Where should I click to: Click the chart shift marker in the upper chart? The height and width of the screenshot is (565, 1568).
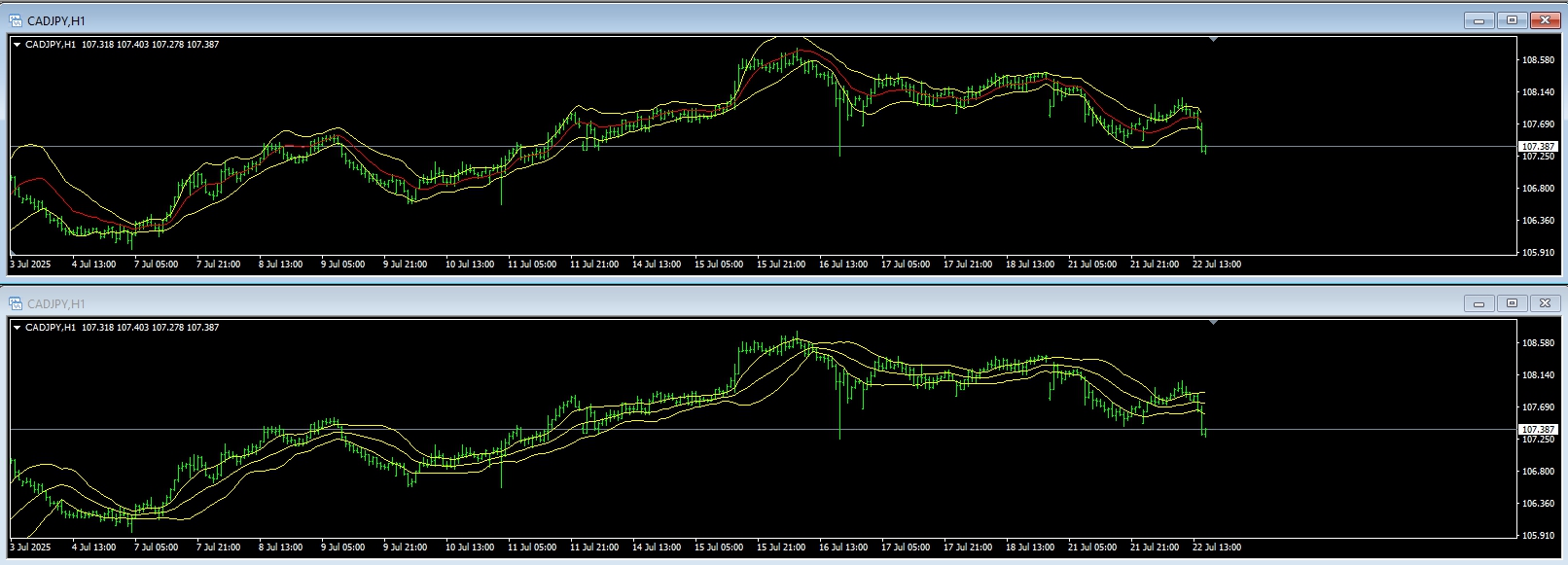pos(1213,39)
